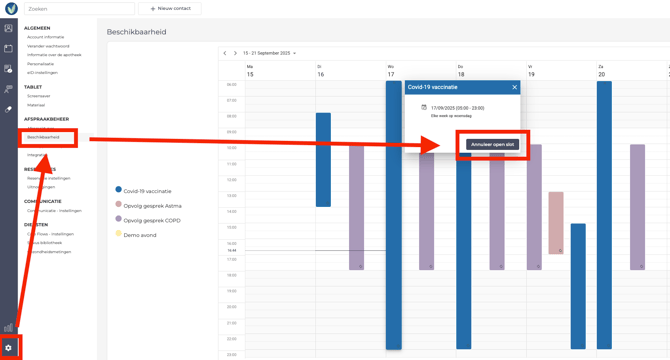Screen dimensions: 670x360
Task: Go to the next week with the right chevron
Action: (x=235, y=53)
